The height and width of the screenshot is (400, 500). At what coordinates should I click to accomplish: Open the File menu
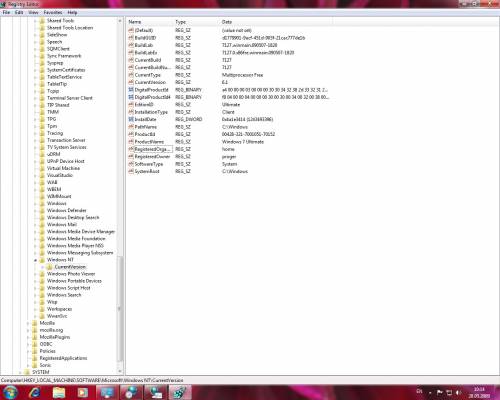coord(6,13)
